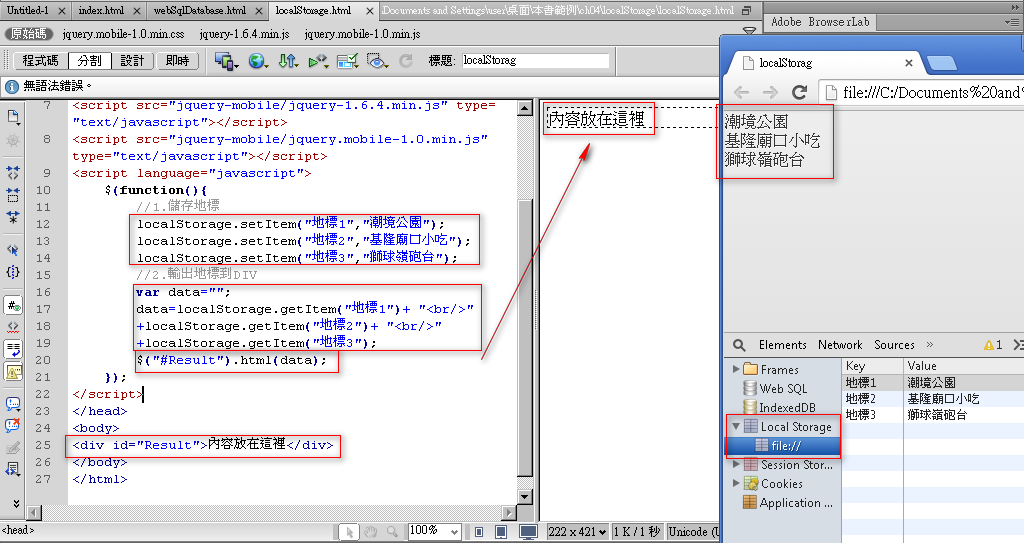The image size is (1024, 543).
Task: Click the preview in browser globe icon
Action: point(257,61)
